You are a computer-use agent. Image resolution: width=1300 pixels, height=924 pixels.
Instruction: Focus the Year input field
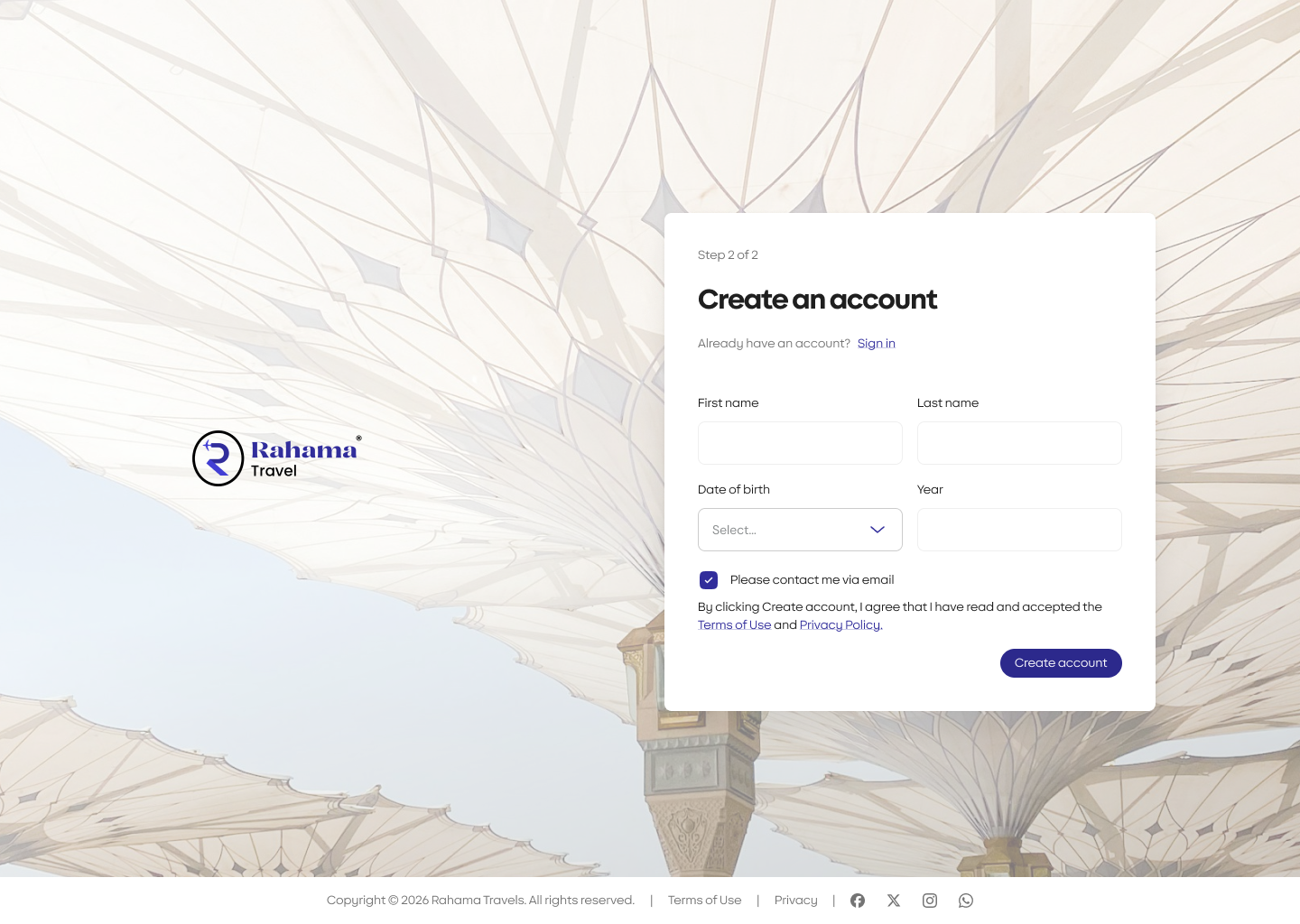(1019, 530)
